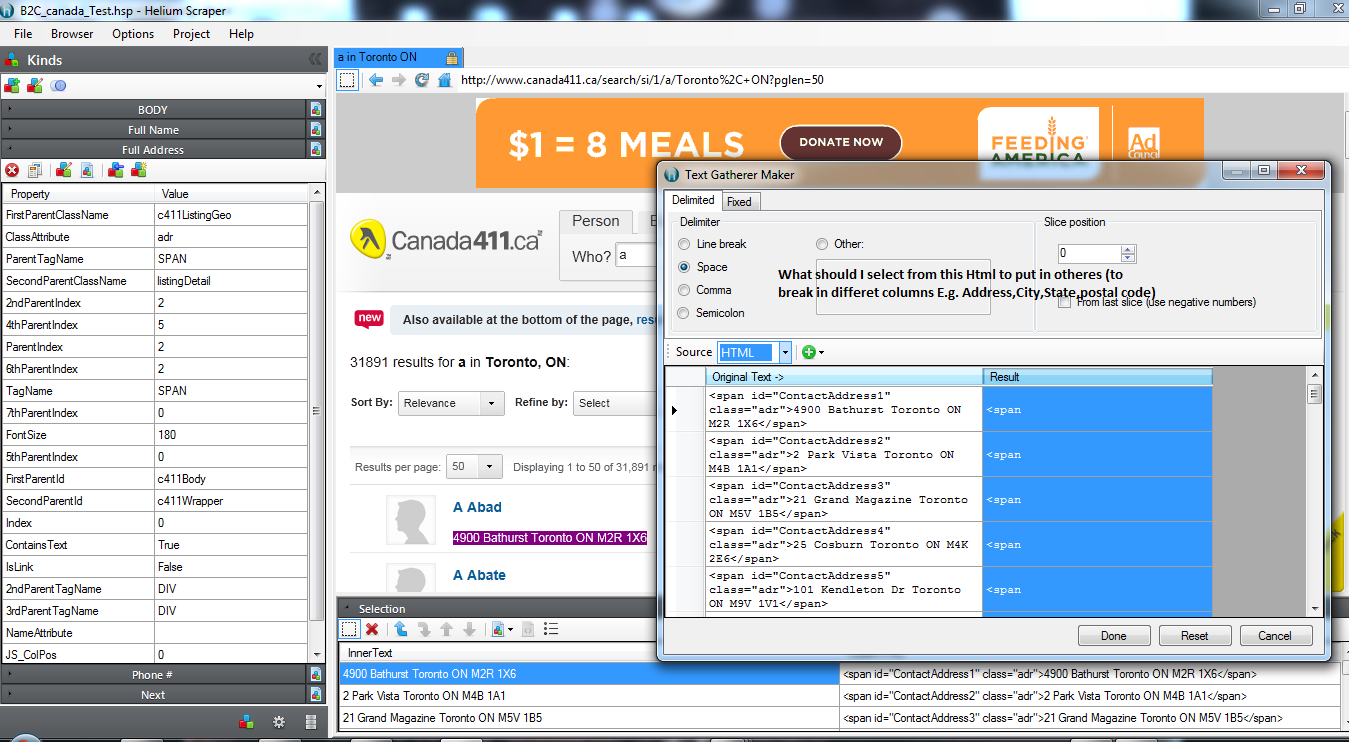Click green plus icon beside Source dropdown
The image size is (1349, 742).
[x=808, y=352]
